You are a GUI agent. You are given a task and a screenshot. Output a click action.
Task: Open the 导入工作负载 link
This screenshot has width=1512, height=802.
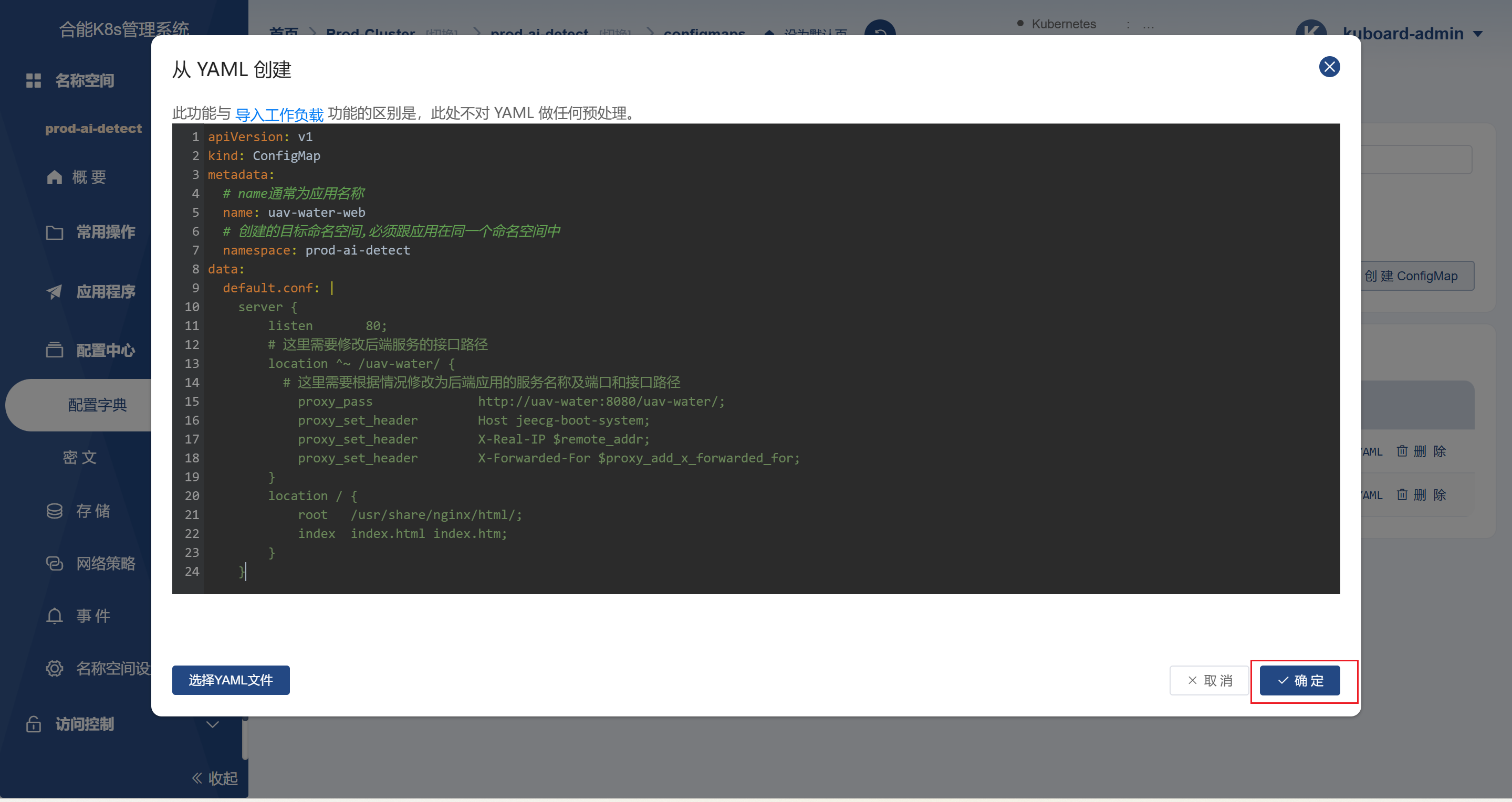(279, 114)
